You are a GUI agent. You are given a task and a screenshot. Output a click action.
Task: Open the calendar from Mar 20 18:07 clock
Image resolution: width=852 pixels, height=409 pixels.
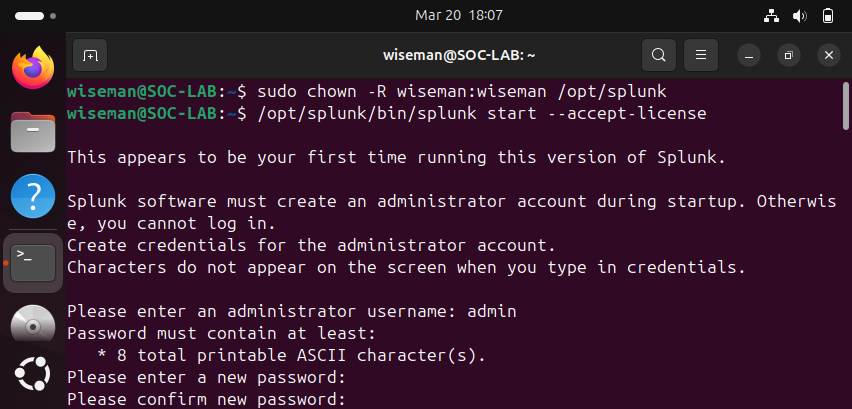[458, 16]
